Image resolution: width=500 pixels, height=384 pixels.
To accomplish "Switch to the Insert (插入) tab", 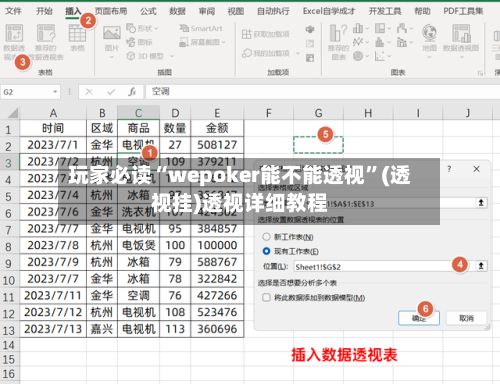I will tap(73, 11).
